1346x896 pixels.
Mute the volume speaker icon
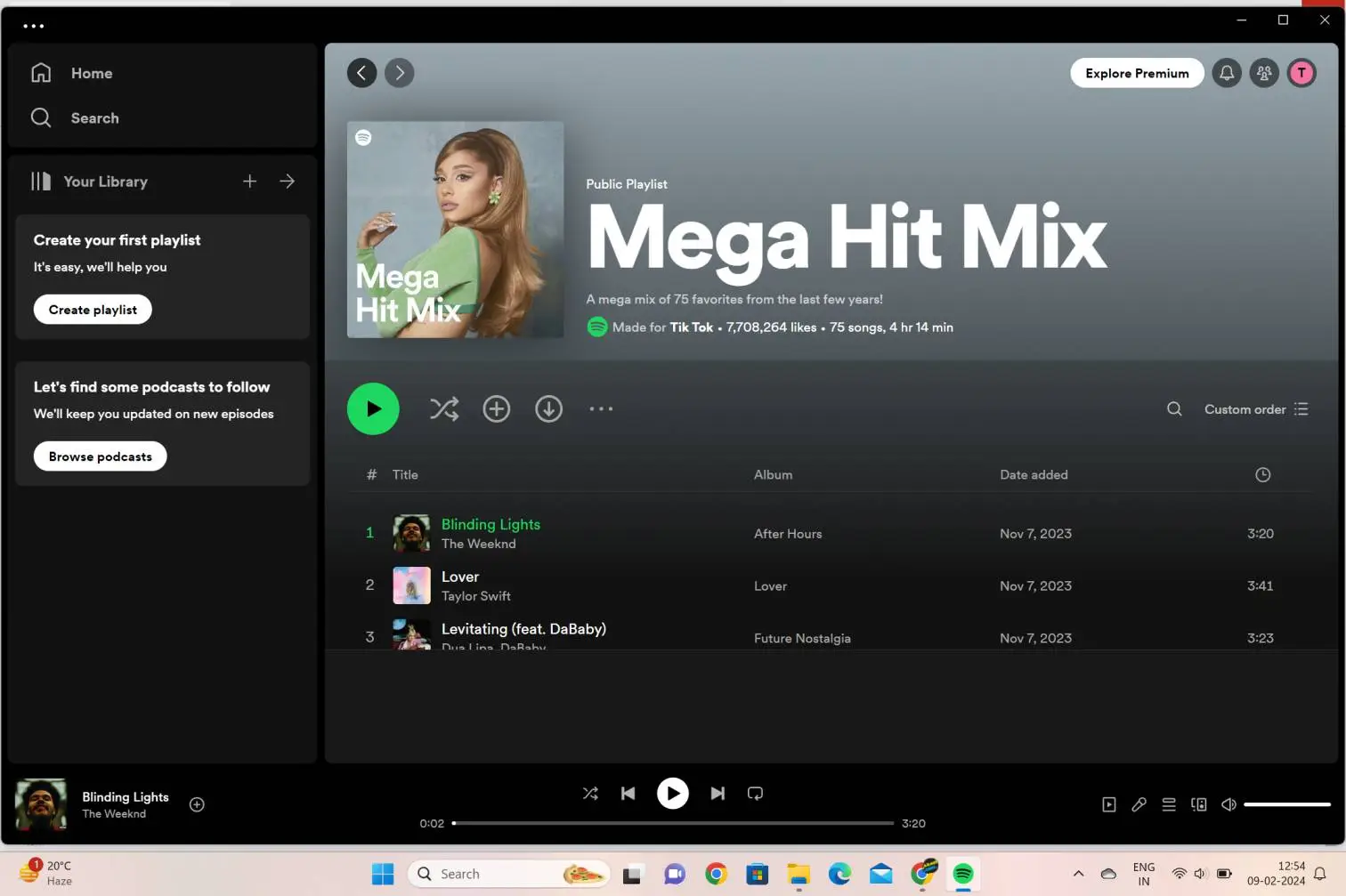pyautogui.click(x=1228, y=804)
